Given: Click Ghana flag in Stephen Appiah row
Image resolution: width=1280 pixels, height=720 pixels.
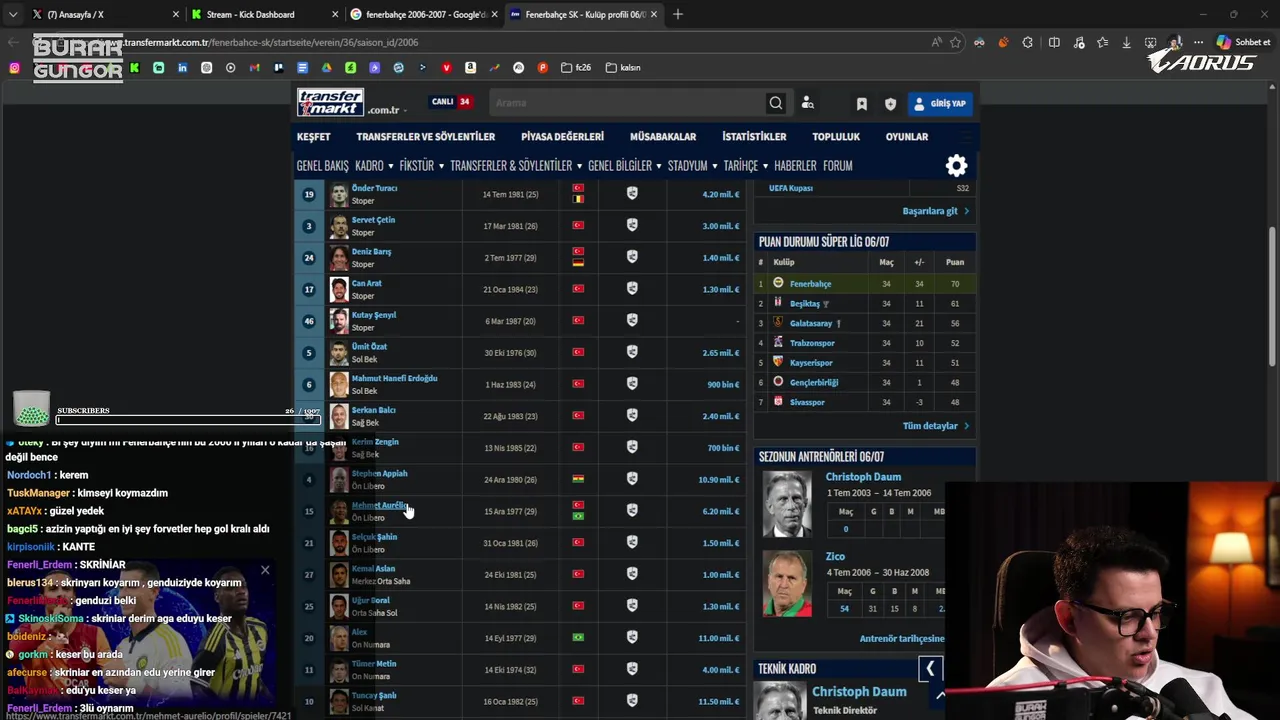Looking at the screenshot, I should (x=578, y=480).
